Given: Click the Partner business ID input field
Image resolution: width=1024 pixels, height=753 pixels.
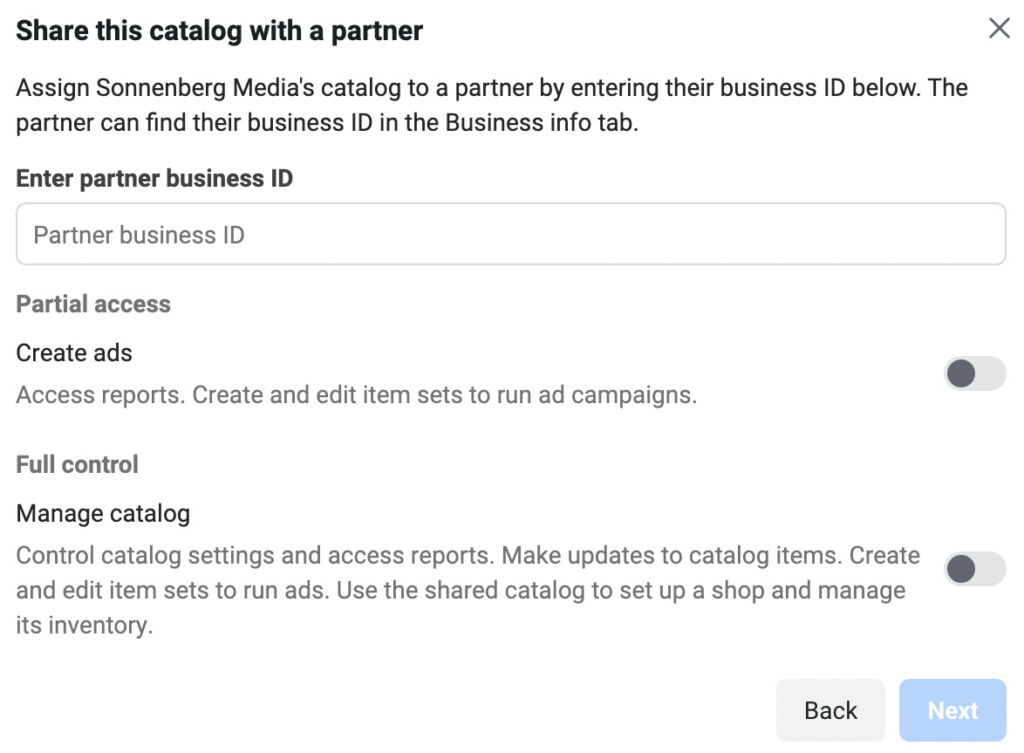Looking at the screenshot, I should tap(510, 233).
